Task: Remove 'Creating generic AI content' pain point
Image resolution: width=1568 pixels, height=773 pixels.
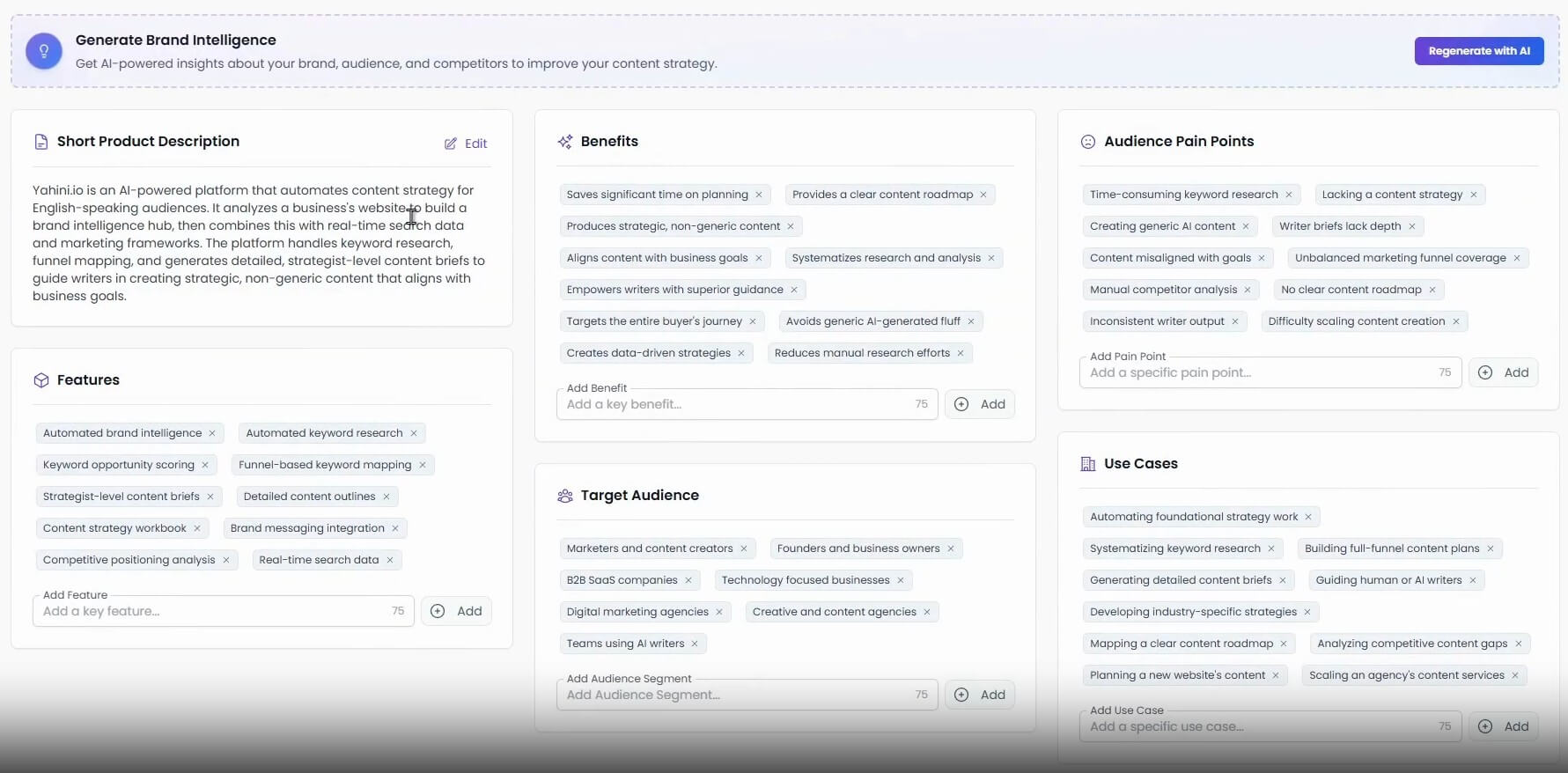Action: click(1246, 226)
